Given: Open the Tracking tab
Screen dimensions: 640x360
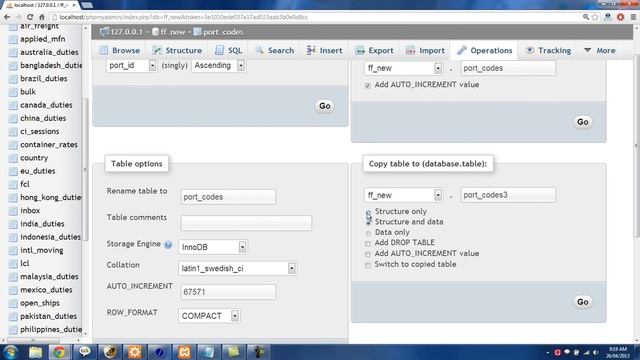Looking at the screenshot, I should (x=548, y=51).
